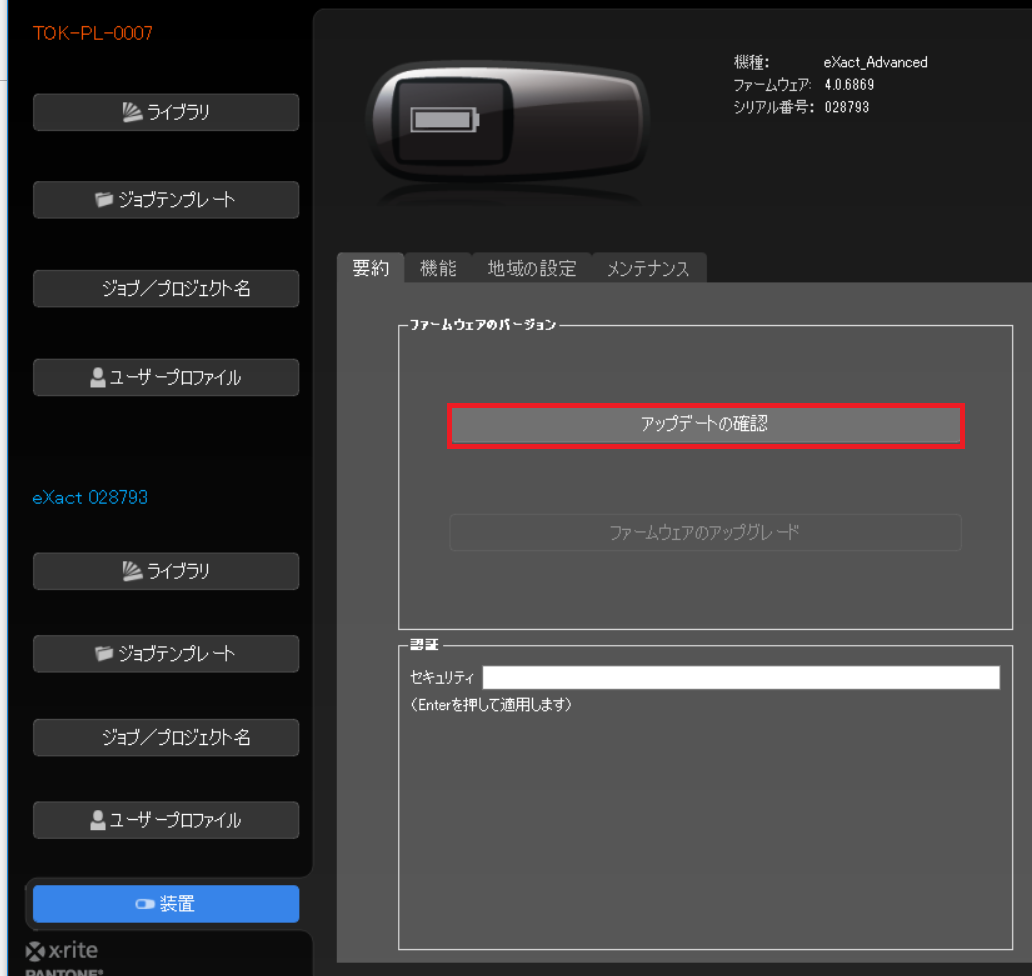Click library fan icon in eXact ライブラリ
This screenshot has height=976, width=1032.
pyautogui.click(x=132, y=571)
